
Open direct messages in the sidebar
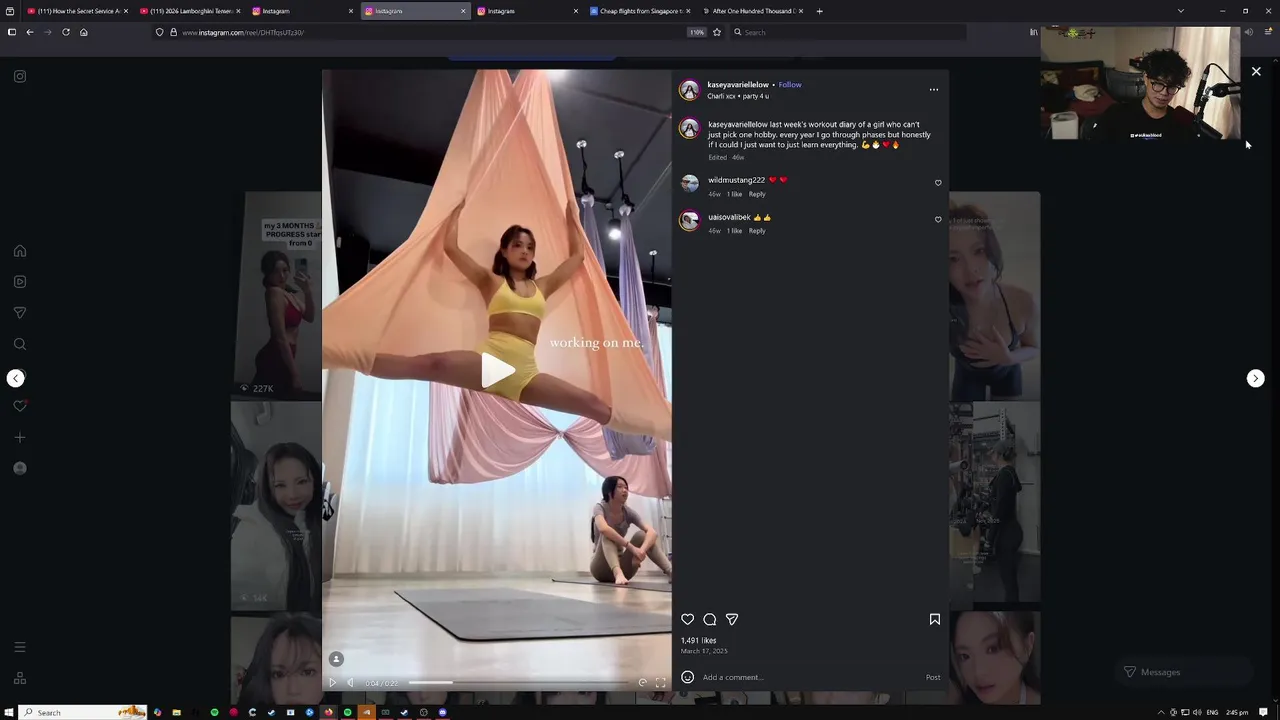20,313
